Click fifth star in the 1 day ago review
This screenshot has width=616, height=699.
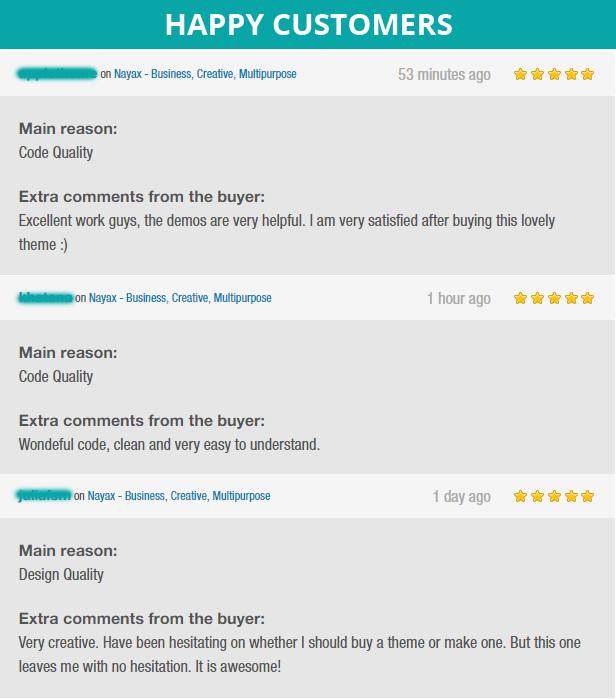(588, 496)
